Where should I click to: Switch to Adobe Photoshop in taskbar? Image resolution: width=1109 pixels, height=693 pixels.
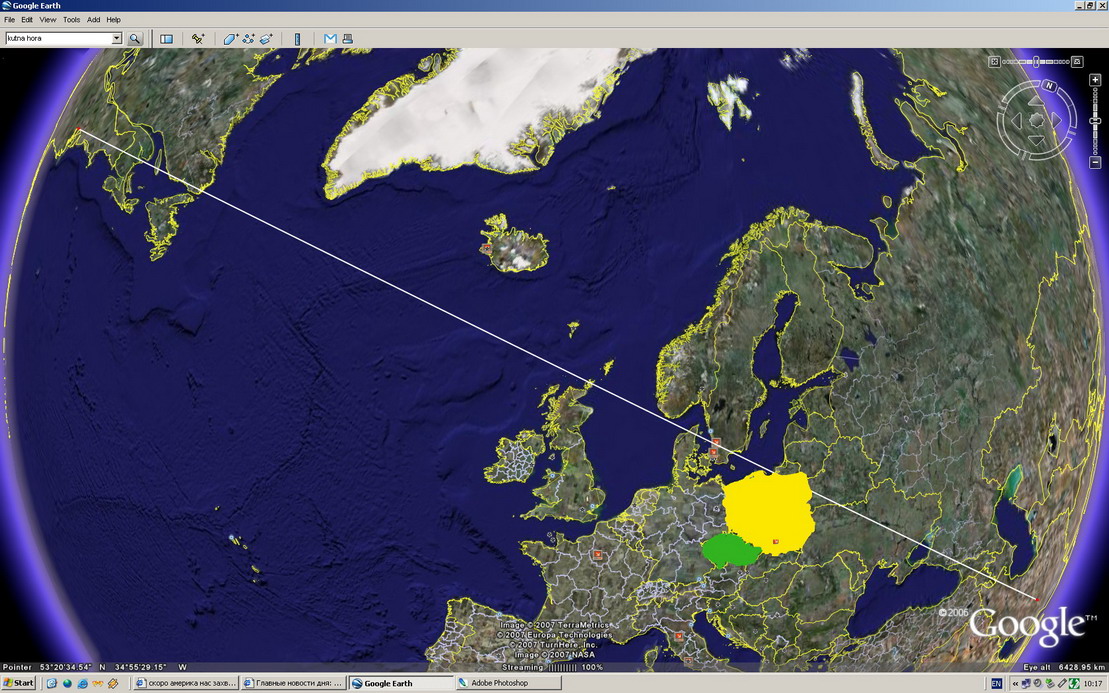pos(508,683)
